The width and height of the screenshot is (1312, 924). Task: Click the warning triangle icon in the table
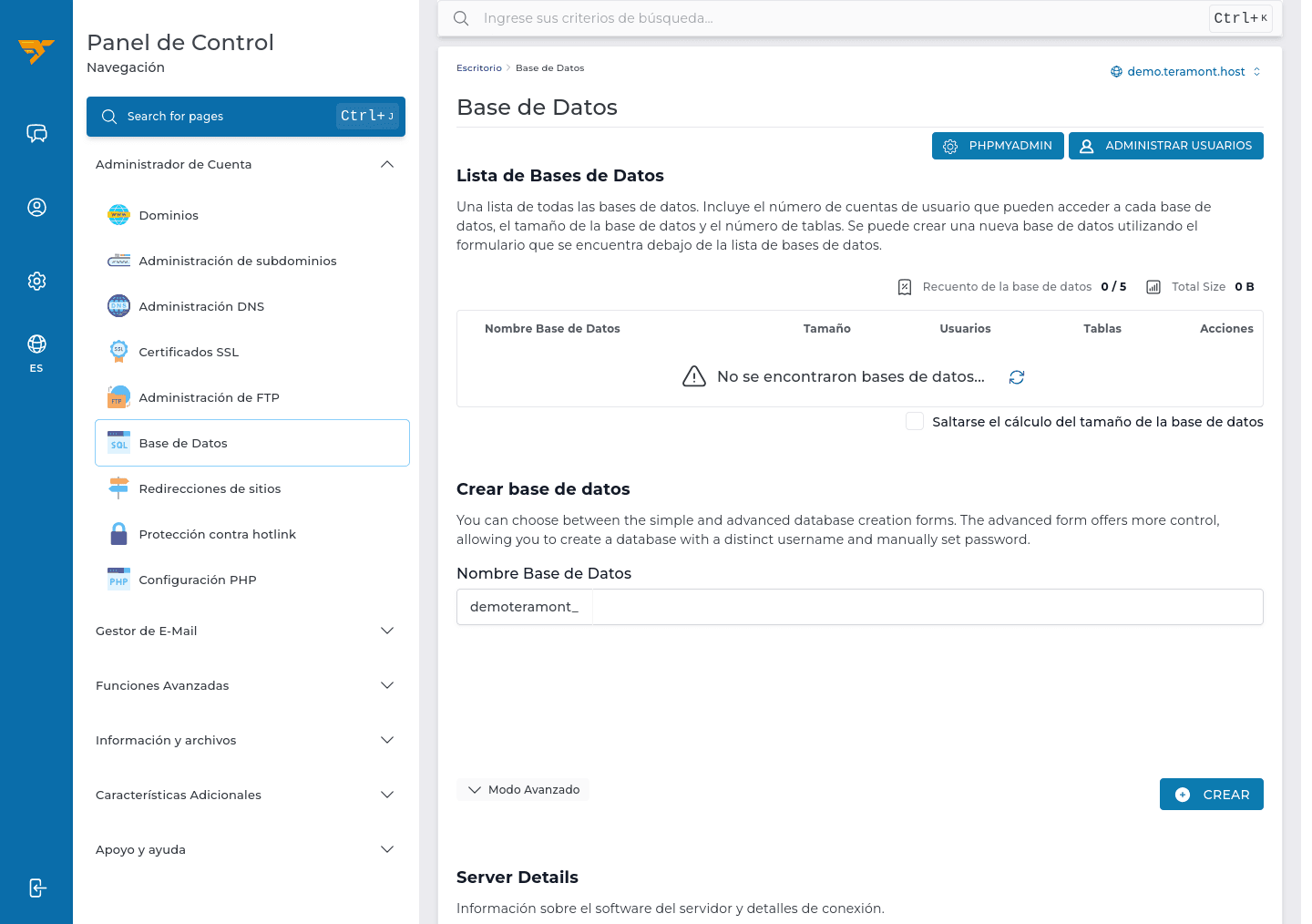(x=694, y=376)
